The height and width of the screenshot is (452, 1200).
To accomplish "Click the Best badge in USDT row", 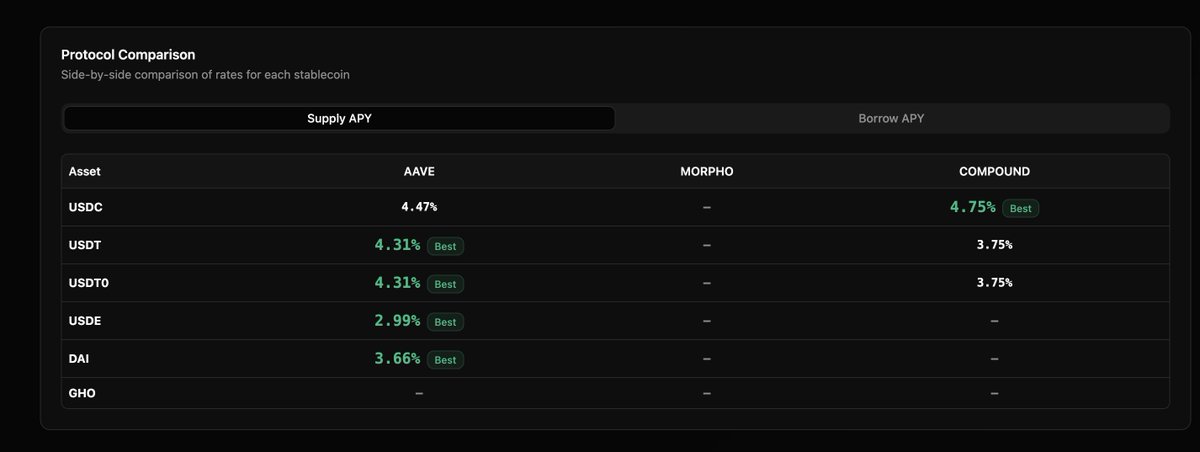I will click(445, 246).
